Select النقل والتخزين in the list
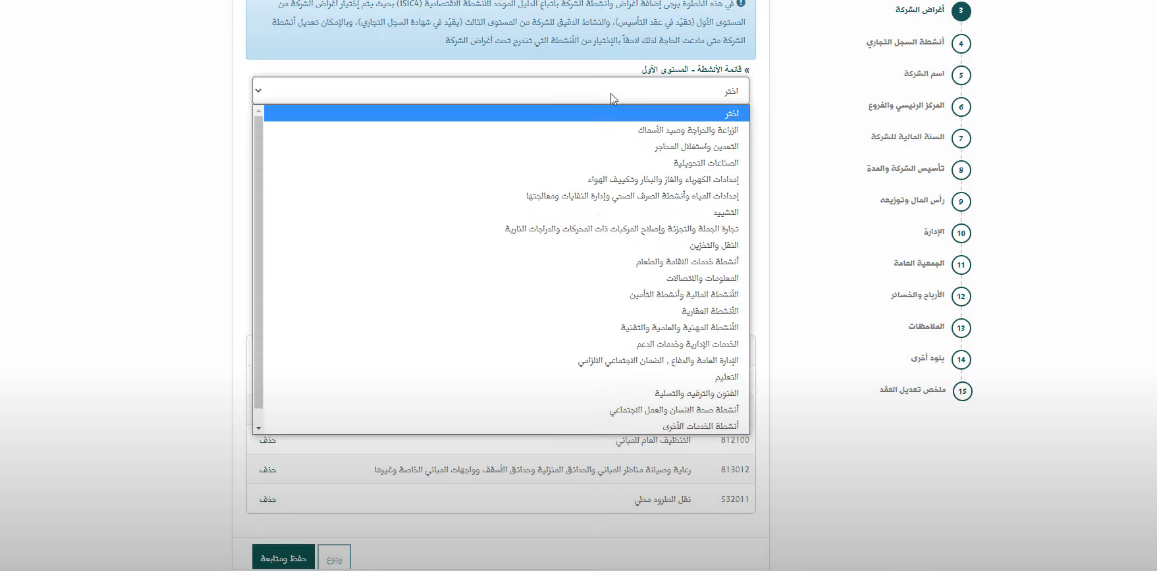This screenshot has width=1157, height=571. point(506,245)
